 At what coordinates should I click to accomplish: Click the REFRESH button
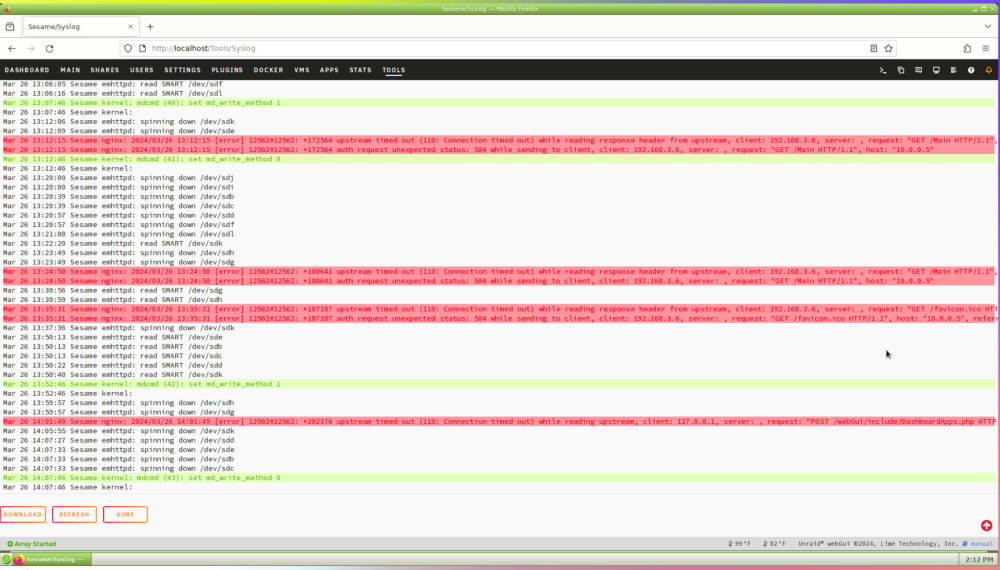point(74,515)
